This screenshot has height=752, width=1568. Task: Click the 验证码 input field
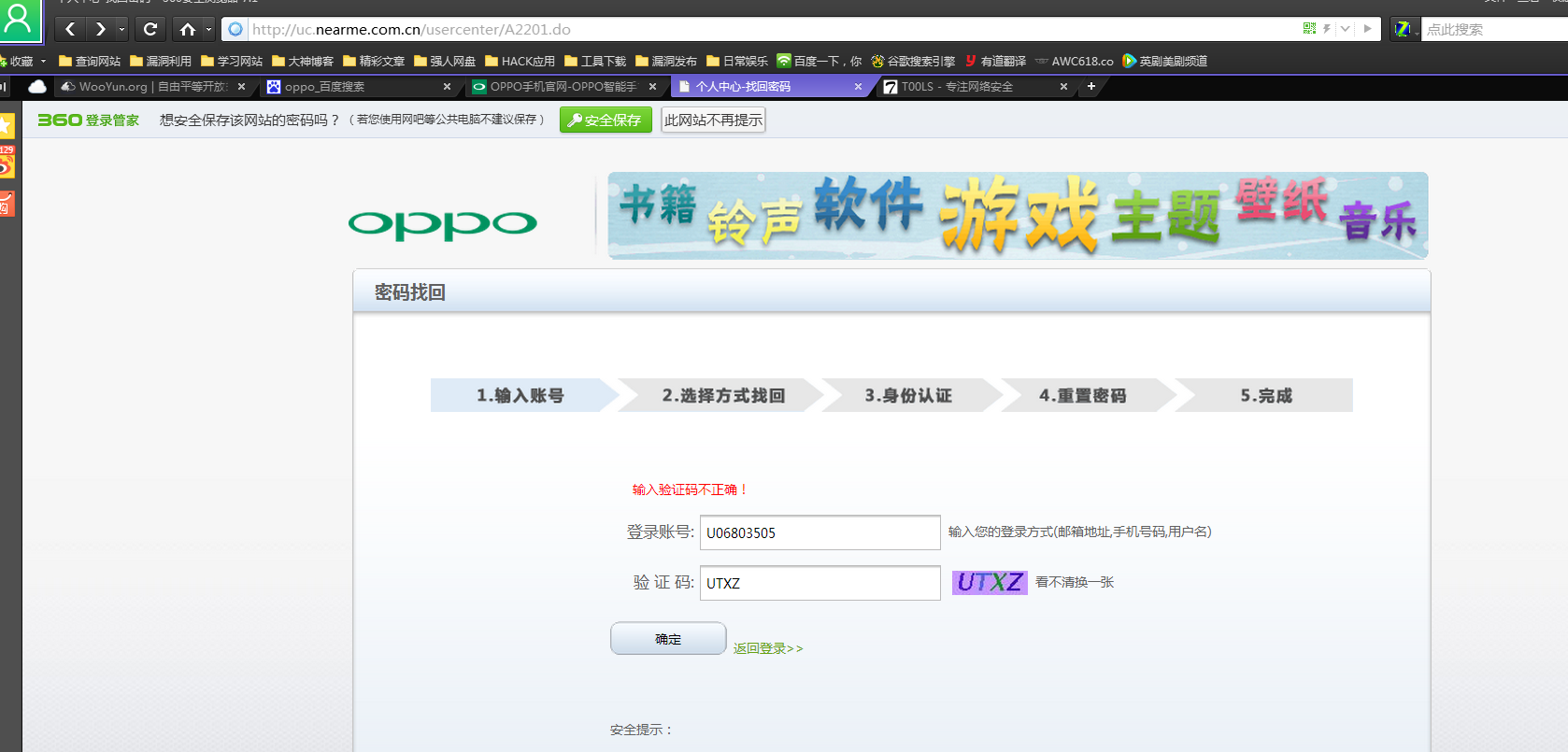tap(820, 583)
